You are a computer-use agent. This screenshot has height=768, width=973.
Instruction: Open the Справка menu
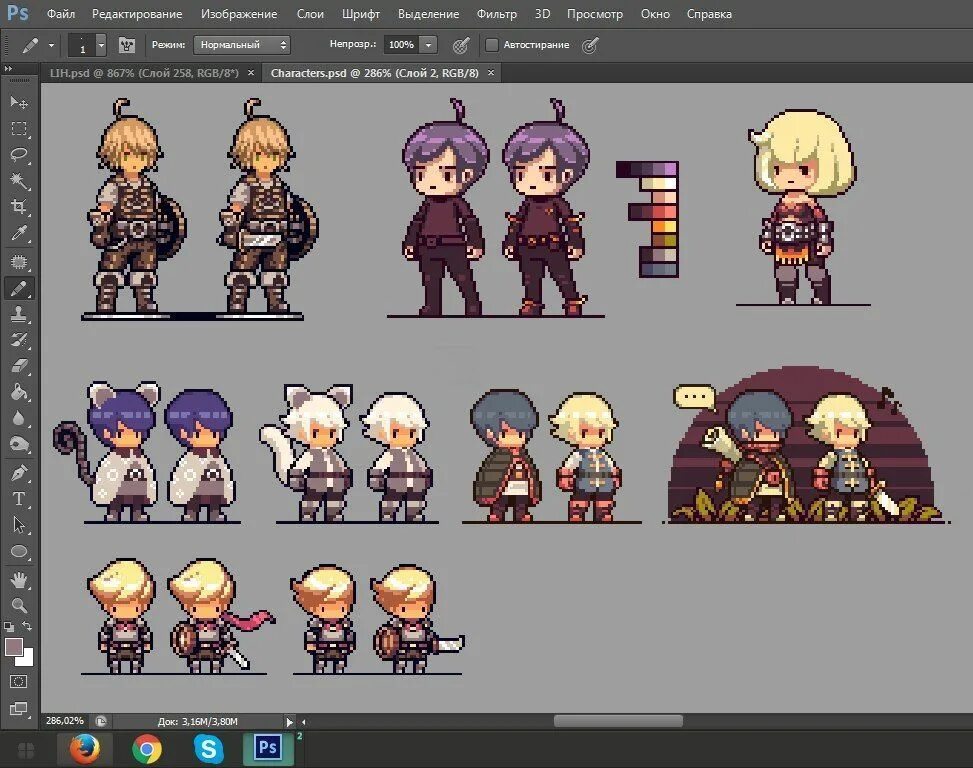709,14
